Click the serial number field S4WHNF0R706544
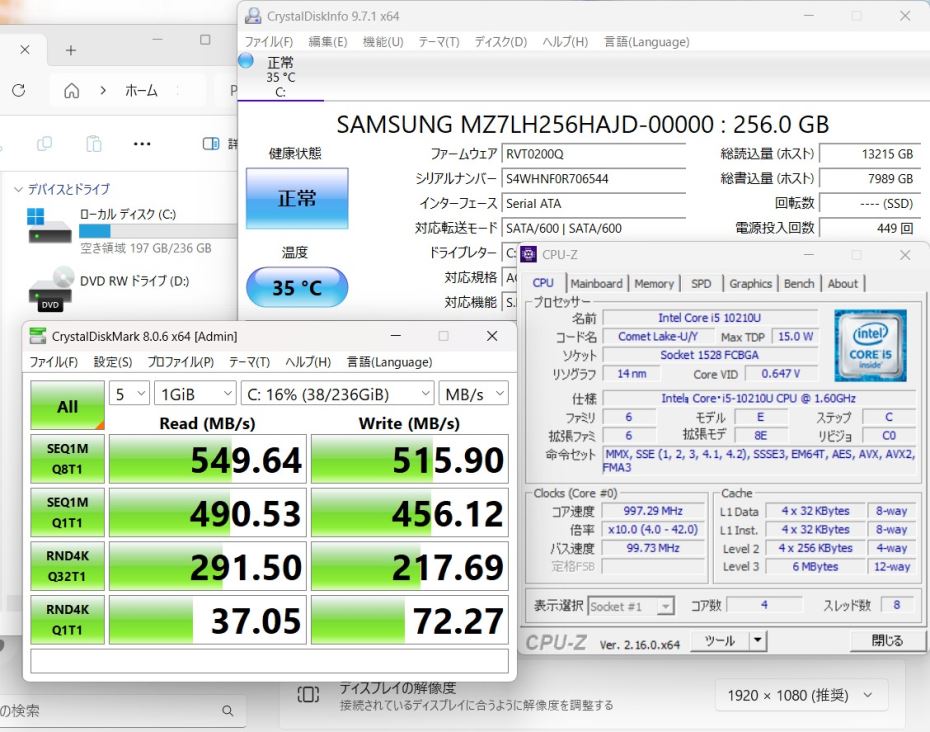Viewport: 930px width, 732px height. click(593, 179)
